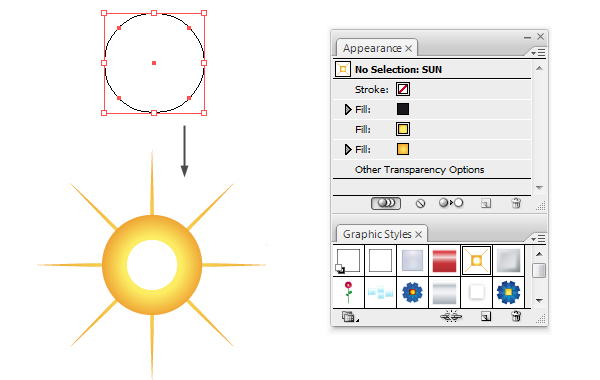Viewport: 600px width, 380px height.
Task: Close the panel group window
Action: [x=540, y=36]
